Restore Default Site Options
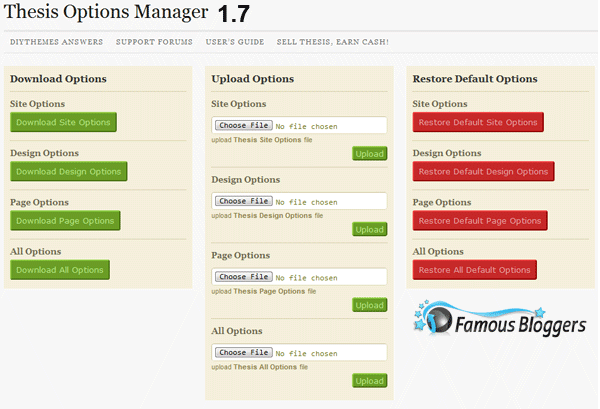Viewport: 600px width, 409px height. 478,122
